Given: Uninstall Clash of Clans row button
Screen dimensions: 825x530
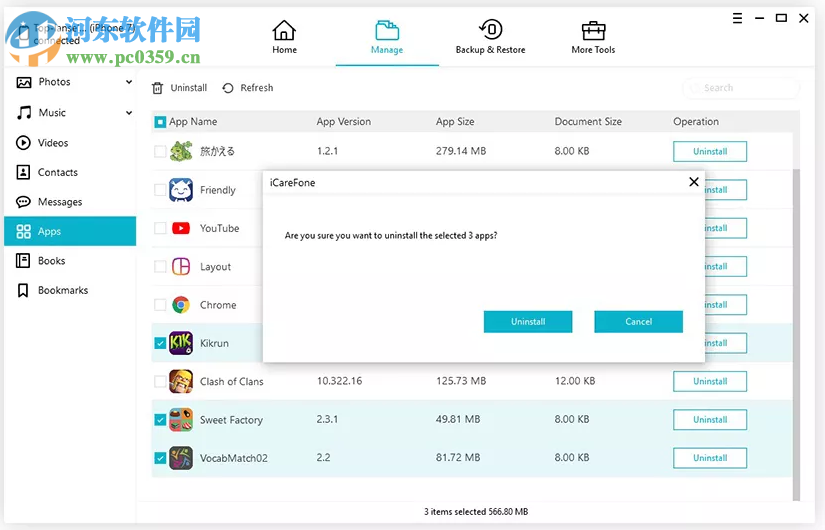Looking at the screenshot, I should [x=710, y=382].
